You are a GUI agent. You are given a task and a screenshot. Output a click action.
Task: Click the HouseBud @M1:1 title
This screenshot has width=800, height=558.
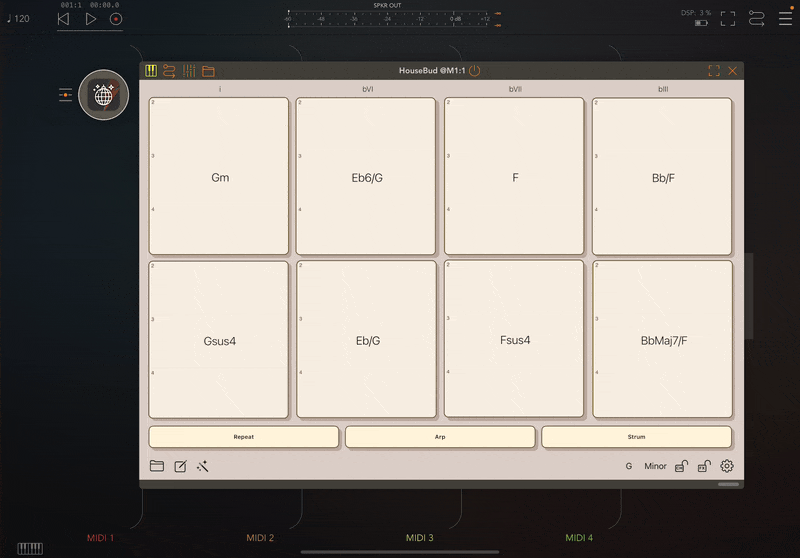432,71
